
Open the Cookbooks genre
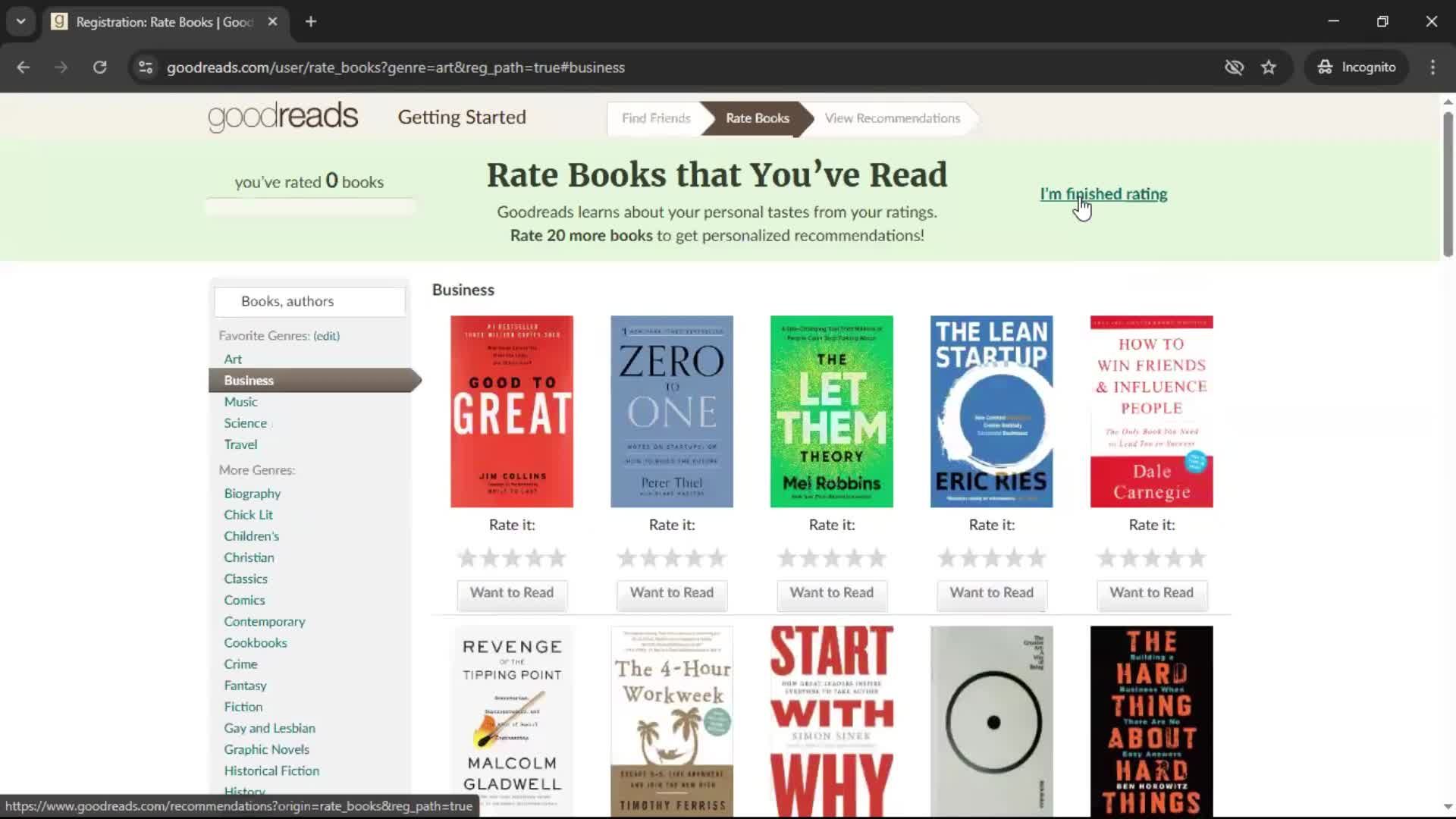point(255,643)
